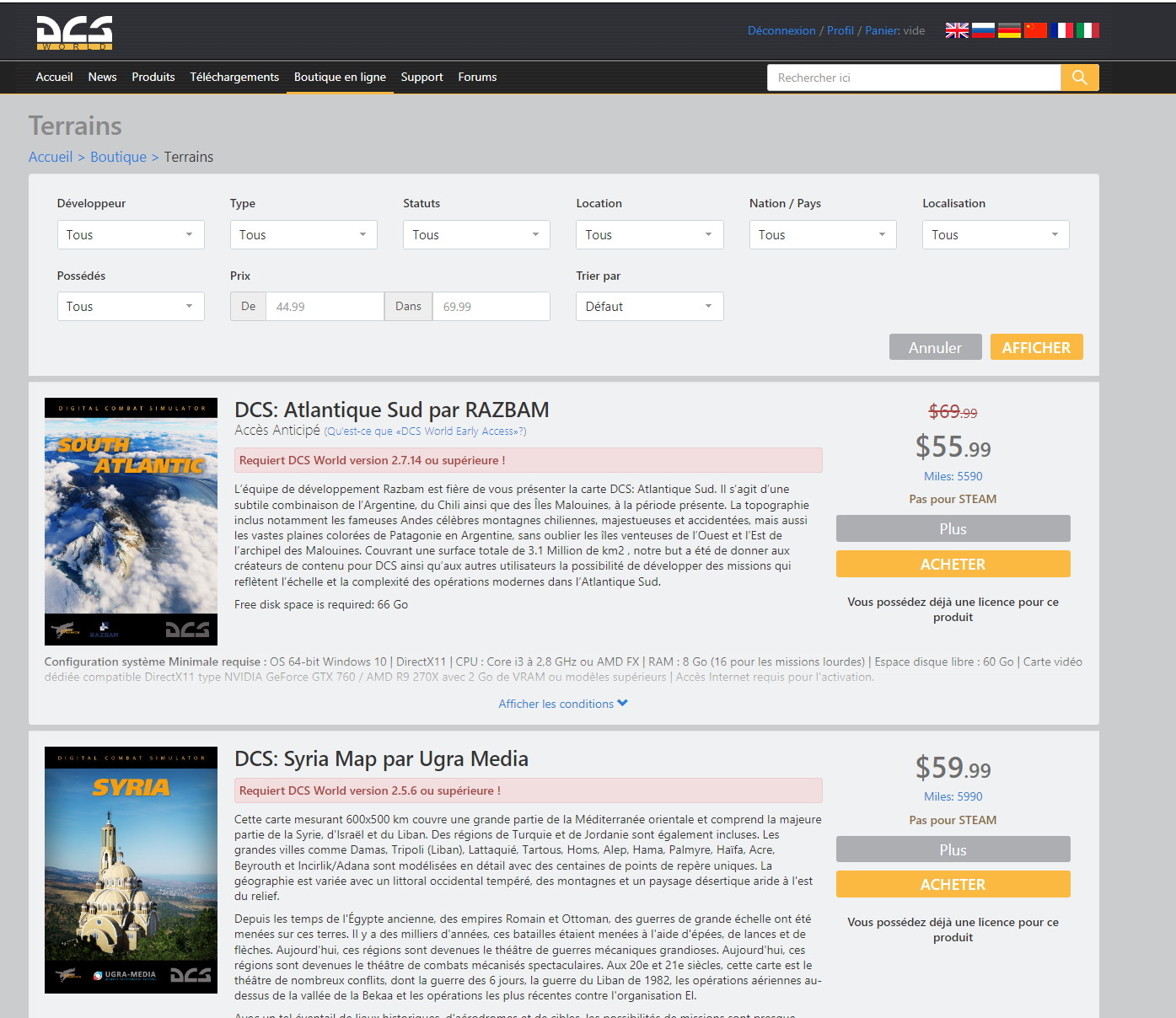The image size is (1176, 1018).
Task: Click ACHETER for Syria Map
Action: coord(953,884)
